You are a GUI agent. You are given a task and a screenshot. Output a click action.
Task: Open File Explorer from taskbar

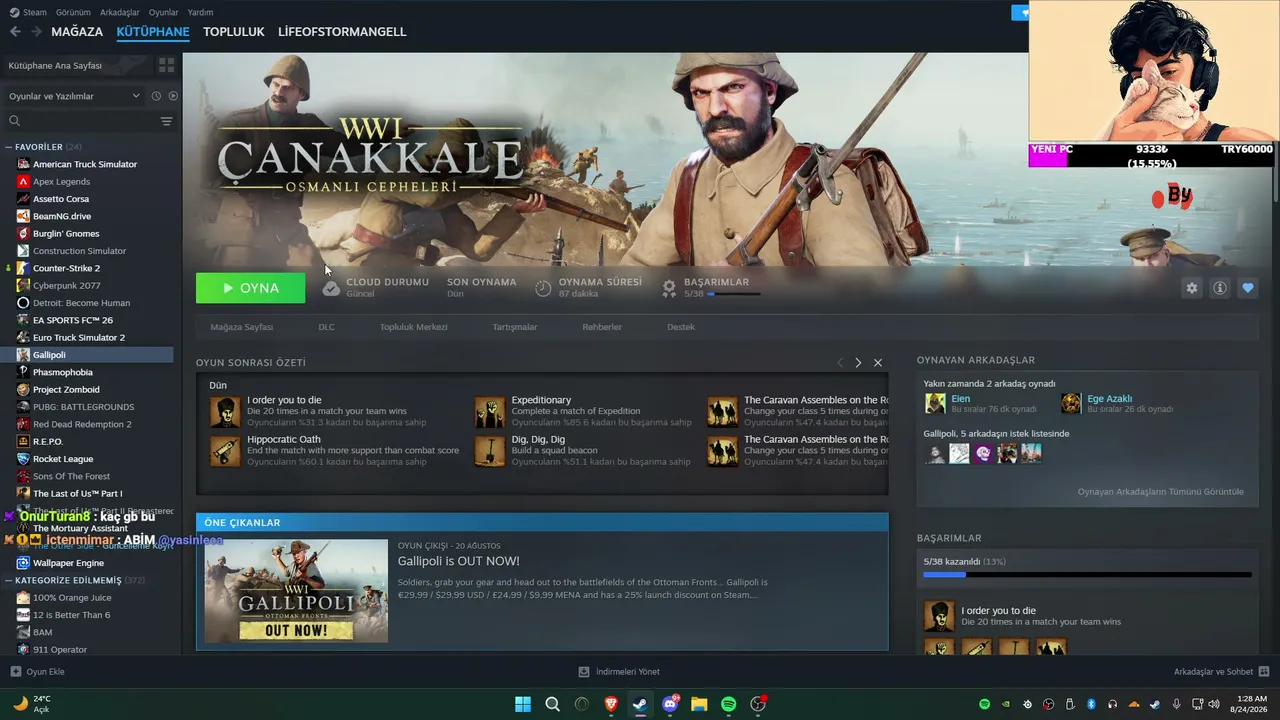[699, 704]
